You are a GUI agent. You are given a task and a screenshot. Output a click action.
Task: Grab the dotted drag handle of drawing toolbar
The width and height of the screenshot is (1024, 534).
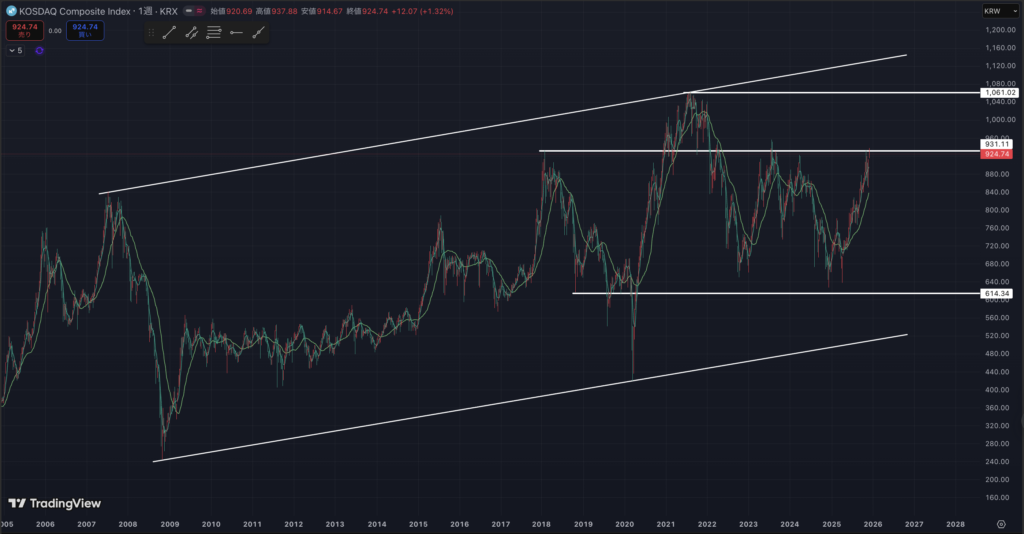point(151,32)
